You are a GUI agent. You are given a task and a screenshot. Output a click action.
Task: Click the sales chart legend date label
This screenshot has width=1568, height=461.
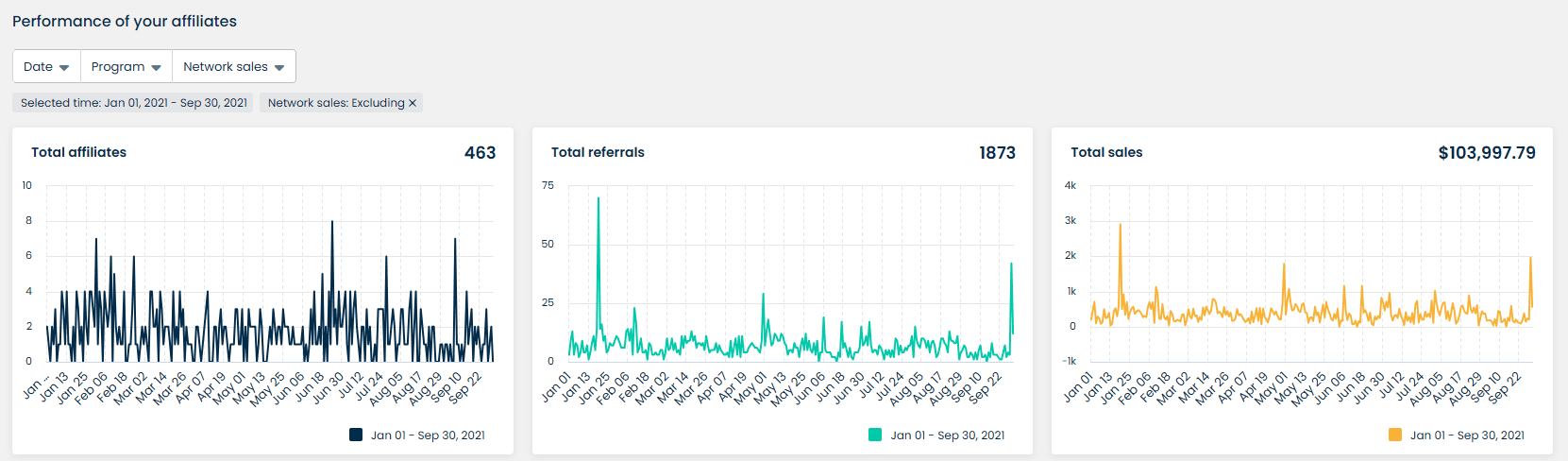pyautogui.click(x=1467, y=435)
